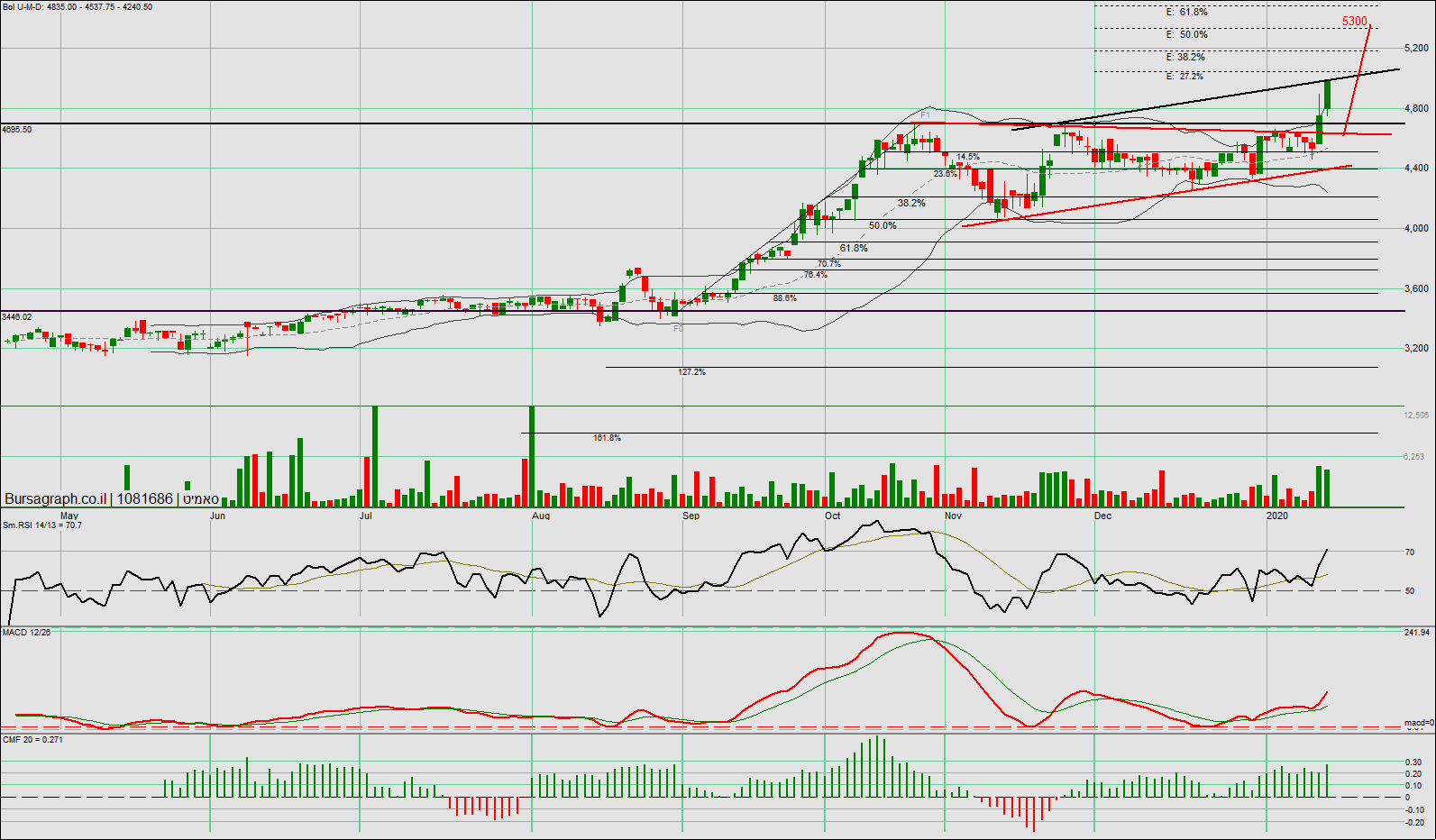The width and height of the screenshot is (1436, 840).
Task: Click the red 5300 price target label
Action: (x=1354, y=22)
